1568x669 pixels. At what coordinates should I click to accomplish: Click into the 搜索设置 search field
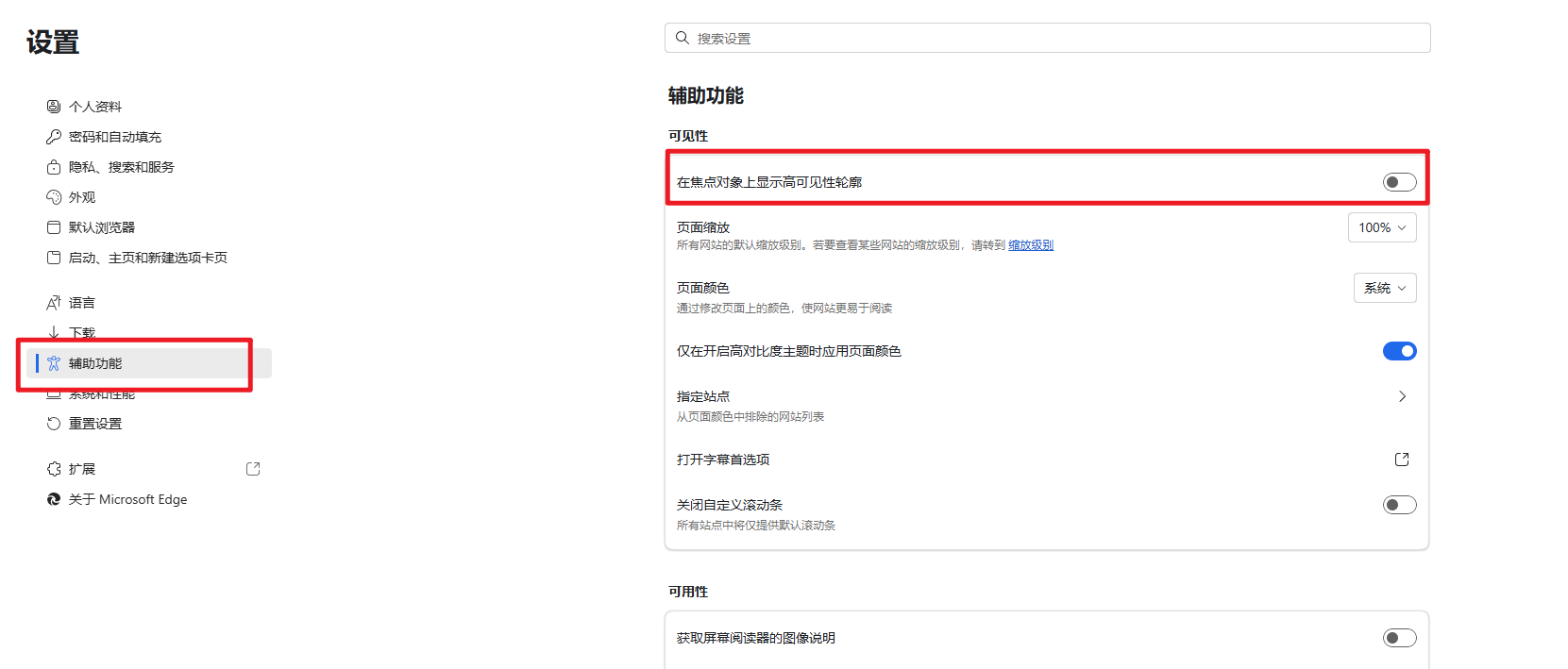coord(1048,38)
